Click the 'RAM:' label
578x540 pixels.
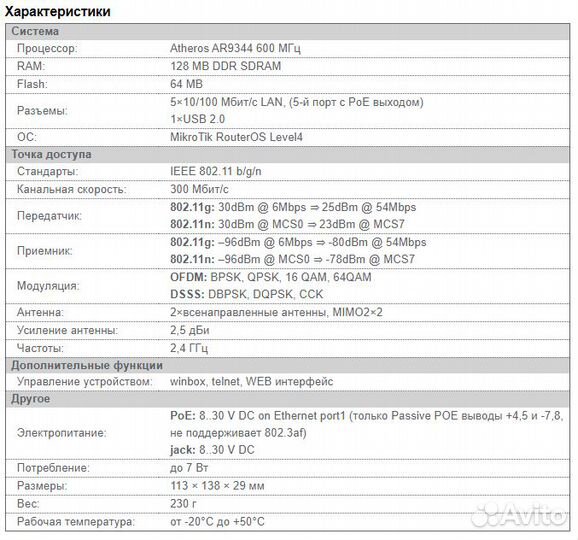pyautogui.click(x=31, y=66)
